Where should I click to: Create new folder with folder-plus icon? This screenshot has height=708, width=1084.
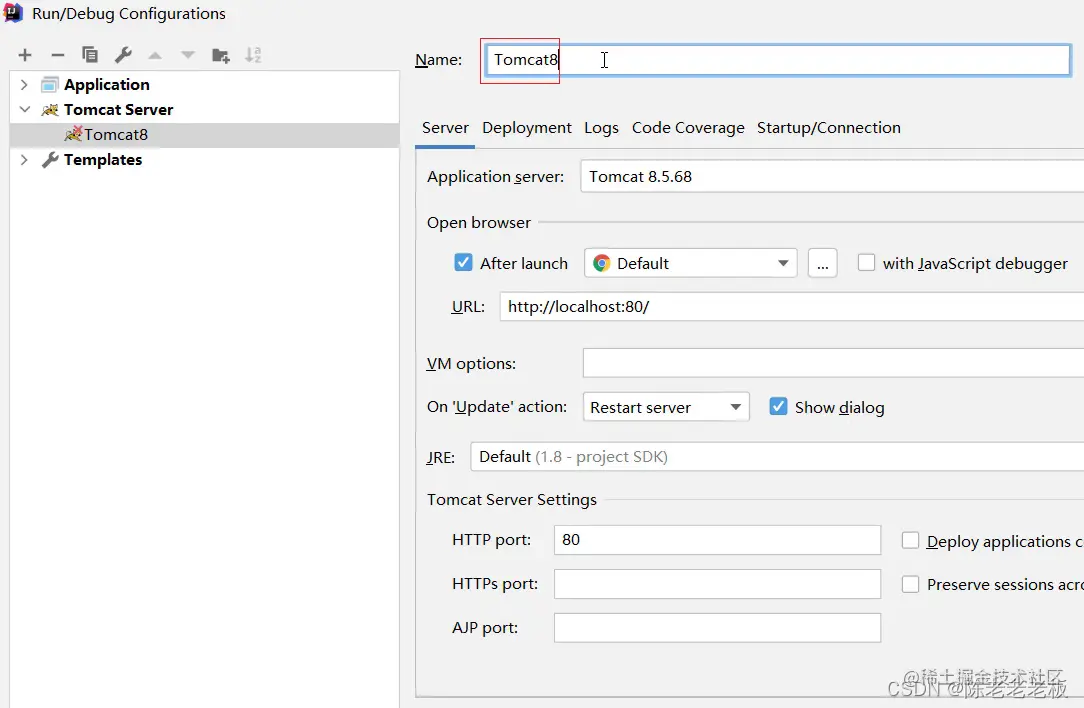(221, 55)
